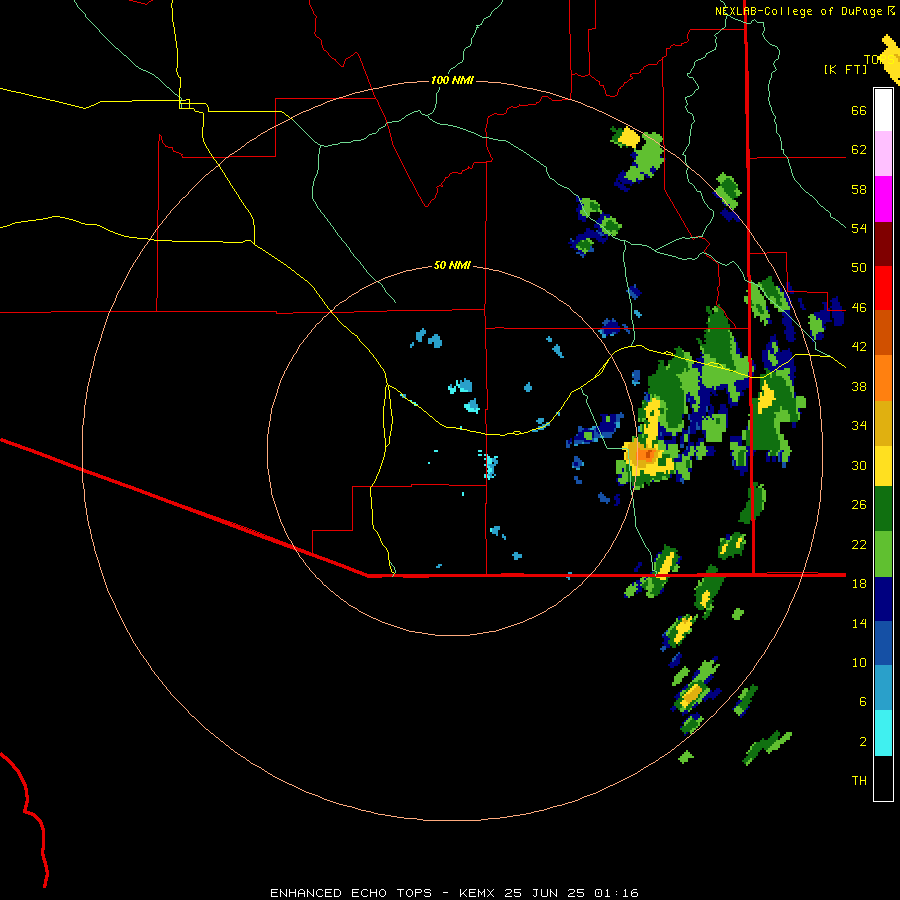Click the bright red legend swatch
The width and height of the screenshot is (900, 900).
(x=883, y=288)
